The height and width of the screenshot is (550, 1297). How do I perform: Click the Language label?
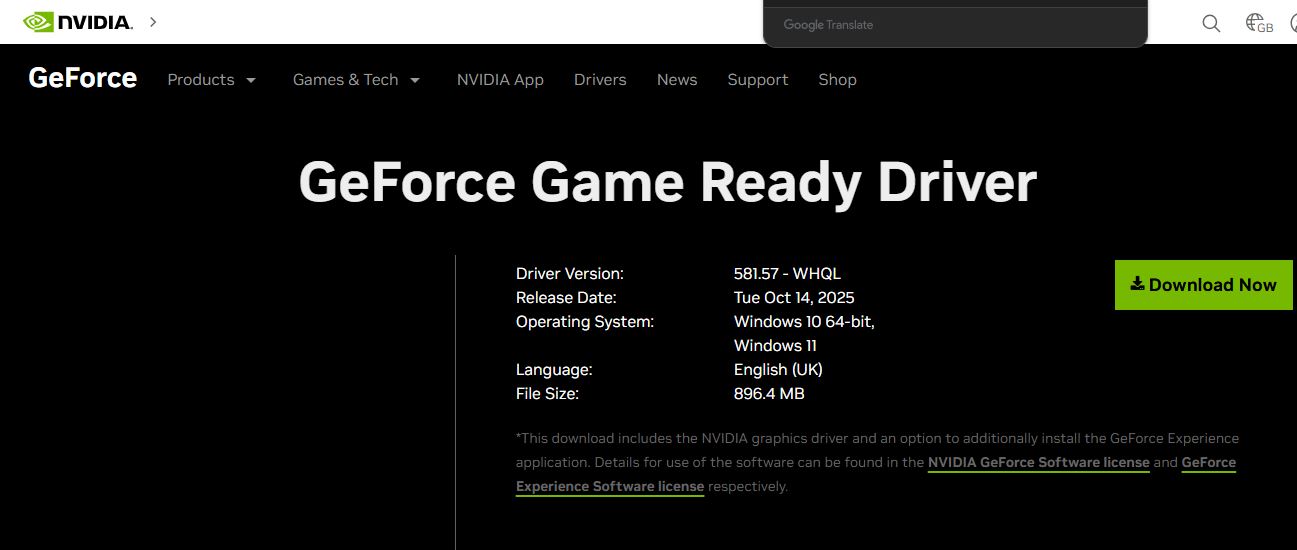[554, 369]
